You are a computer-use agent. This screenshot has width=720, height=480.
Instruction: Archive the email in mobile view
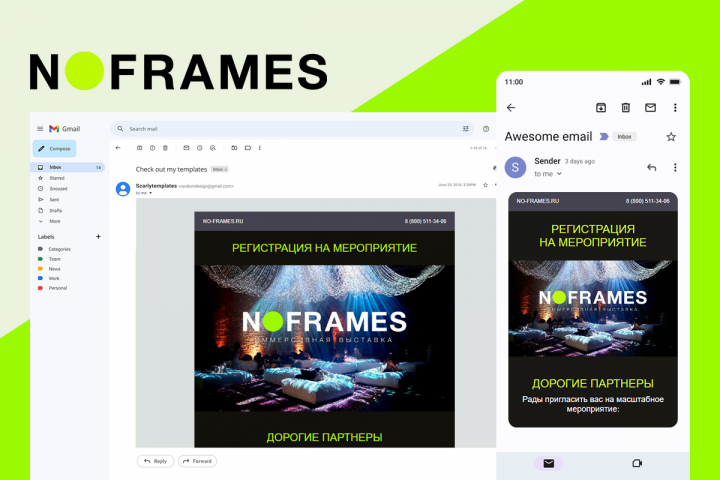tap(601, 107)
